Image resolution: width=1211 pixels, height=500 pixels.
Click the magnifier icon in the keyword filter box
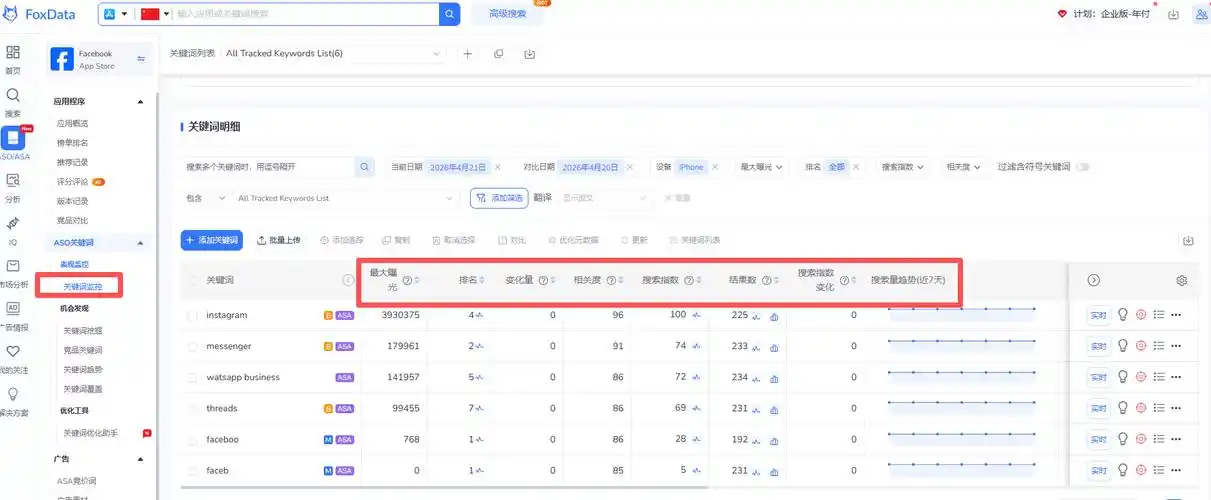365,167
